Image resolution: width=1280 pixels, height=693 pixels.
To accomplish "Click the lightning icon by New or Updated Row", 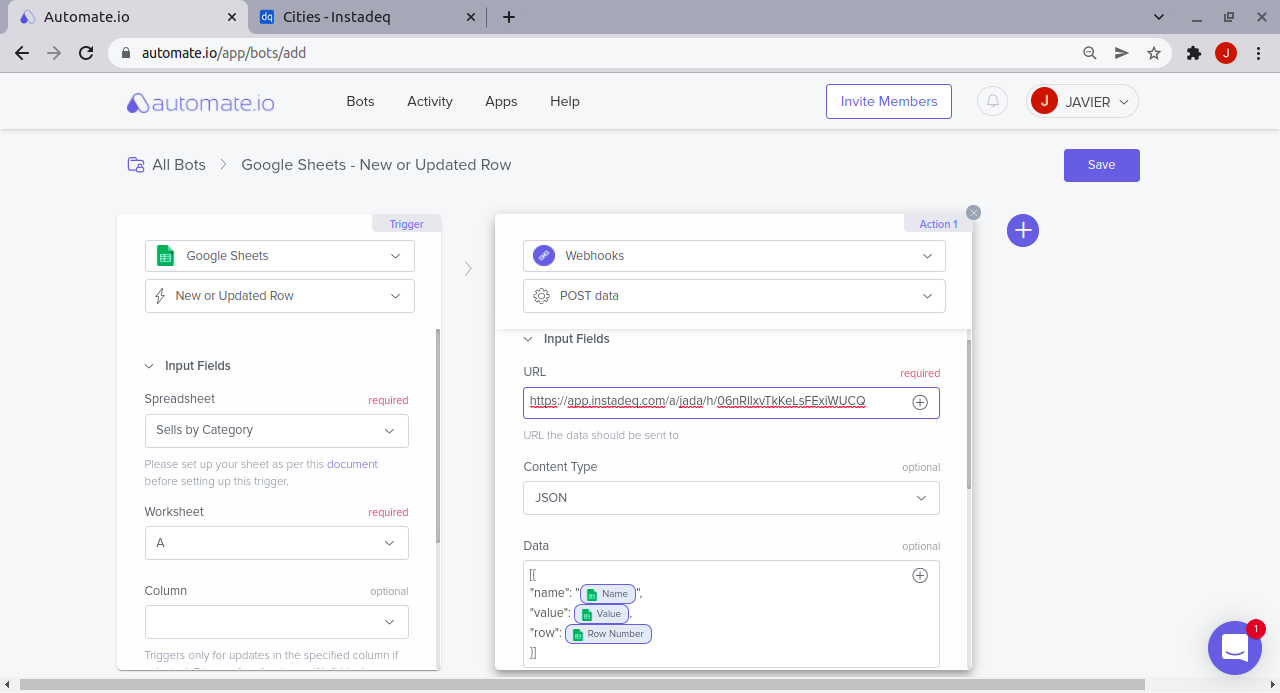I will [x=160, y=296].
